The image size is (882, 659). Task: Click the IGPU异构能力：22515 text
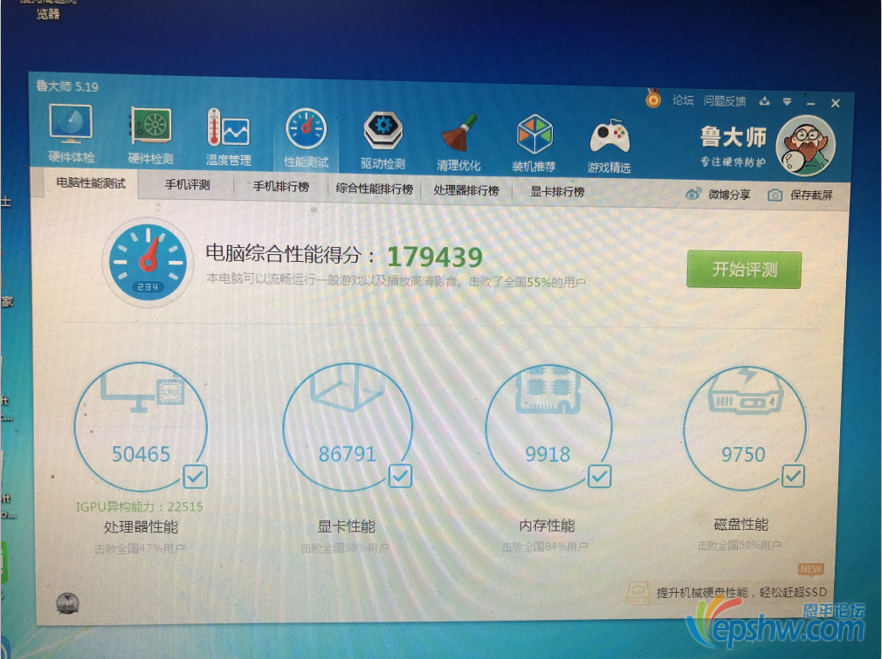click(x=140, y=507)
